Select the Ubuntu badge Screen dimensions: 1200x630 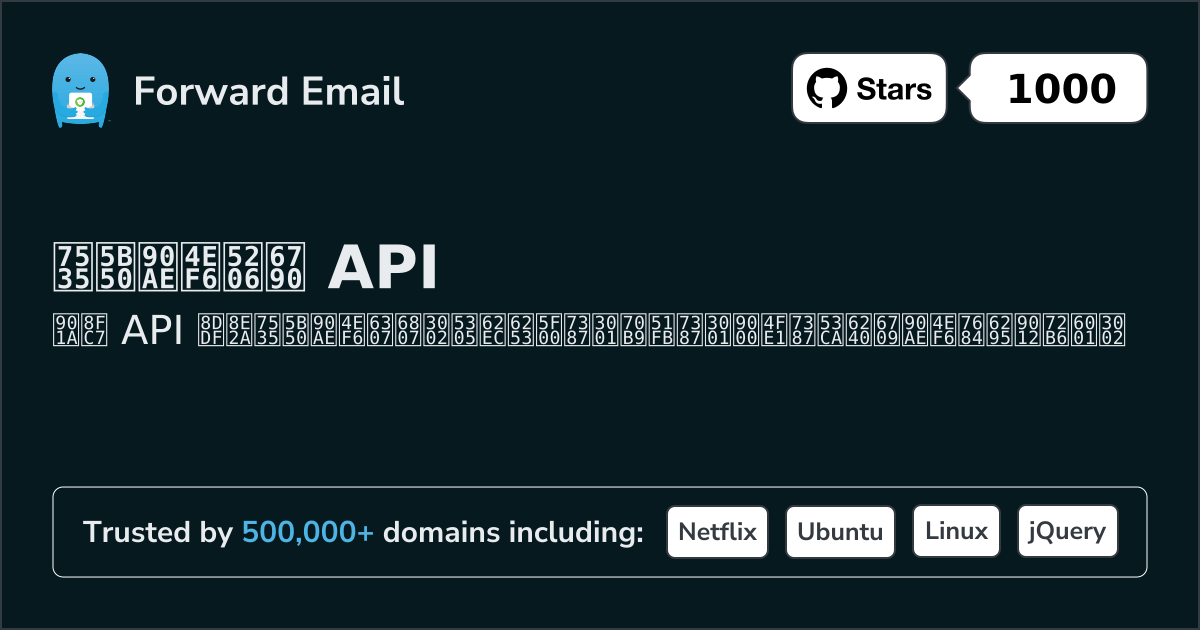[x=840, y=532]
